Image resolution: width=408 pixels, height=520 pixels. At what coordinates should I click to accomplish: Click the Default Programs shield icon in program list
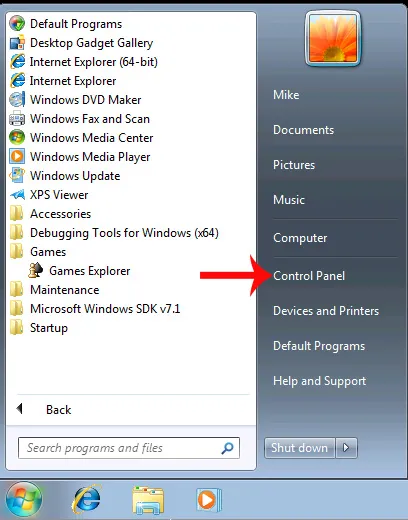(17, 24)
